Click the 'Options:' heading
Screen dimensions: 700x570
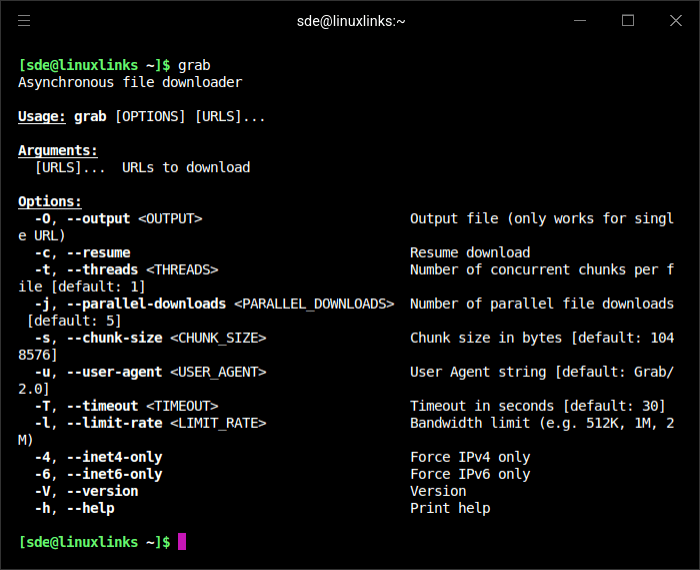50,201
